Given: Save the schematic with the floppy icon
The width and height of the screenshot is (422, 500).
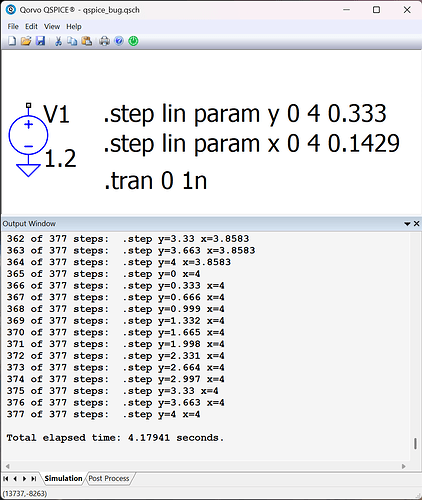Looking at the screenshot, I should 40,41.
